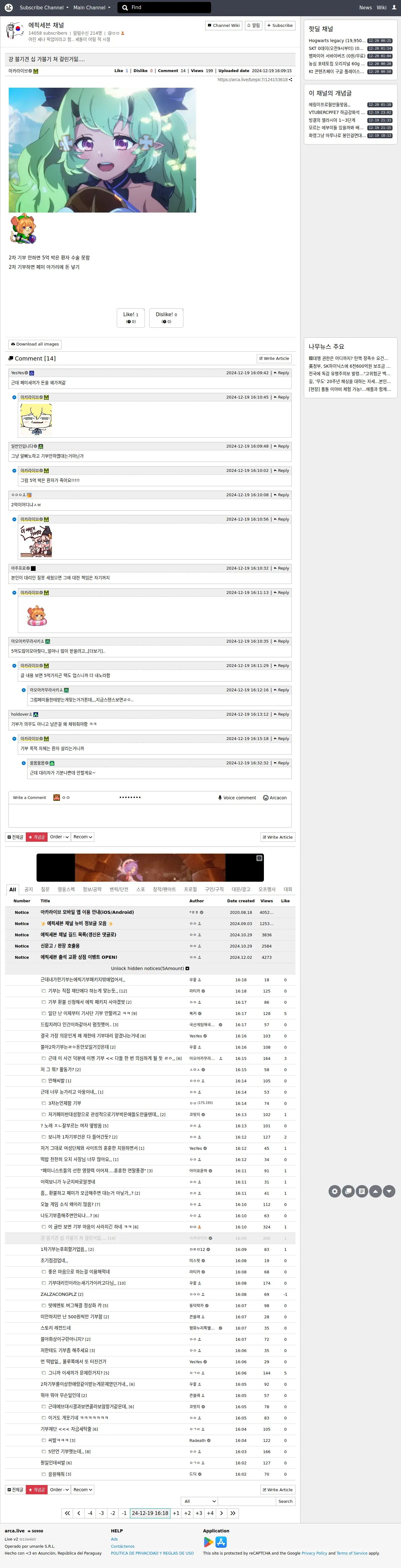
Task: Click Write Article next to Comment [14]
Action: point(274,359)
